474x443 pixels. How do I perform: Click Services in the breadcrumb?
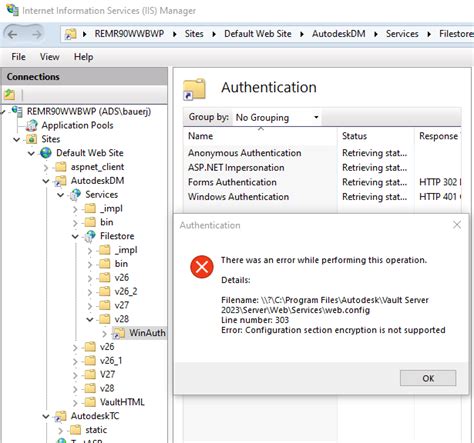click(402, 34)
